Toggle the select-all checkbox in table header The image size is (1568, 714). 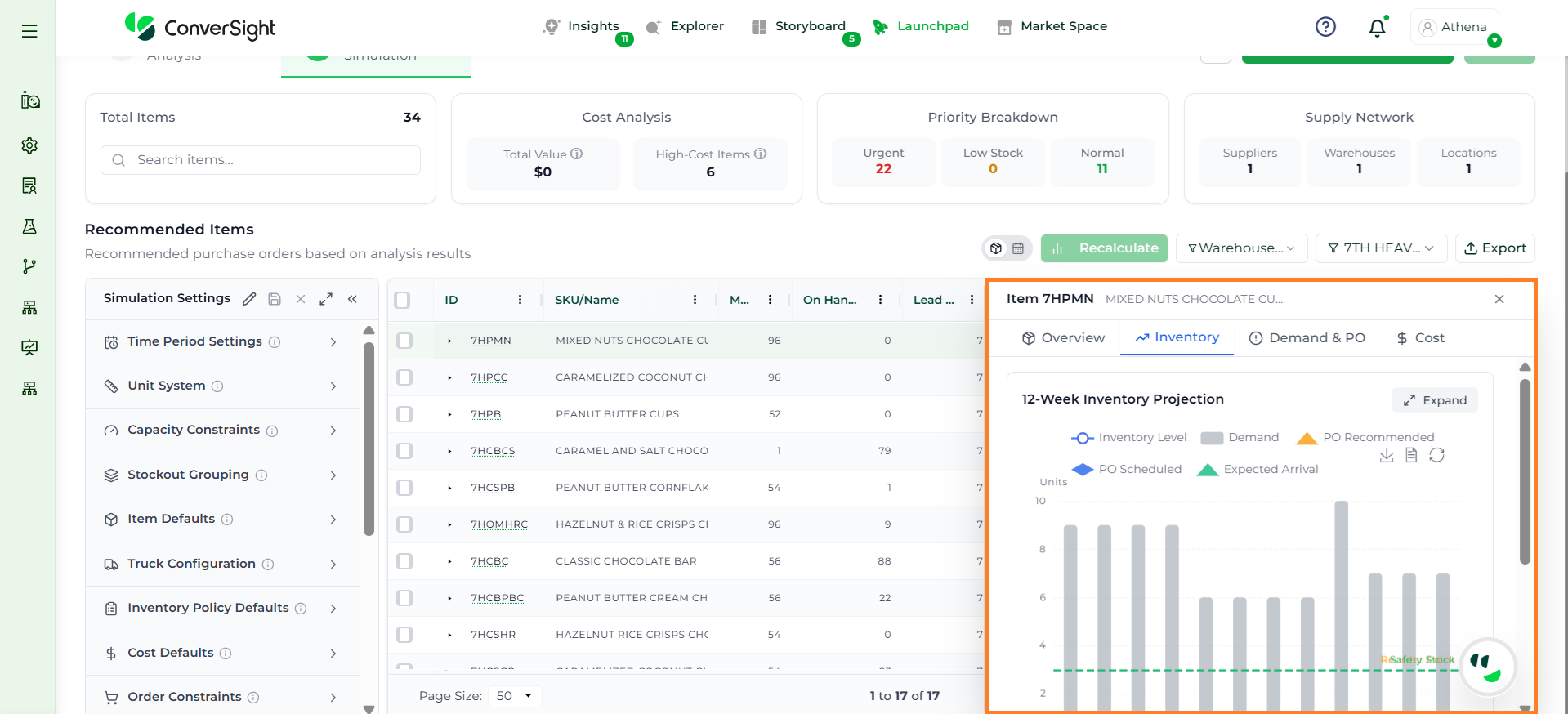pos(402,300)
